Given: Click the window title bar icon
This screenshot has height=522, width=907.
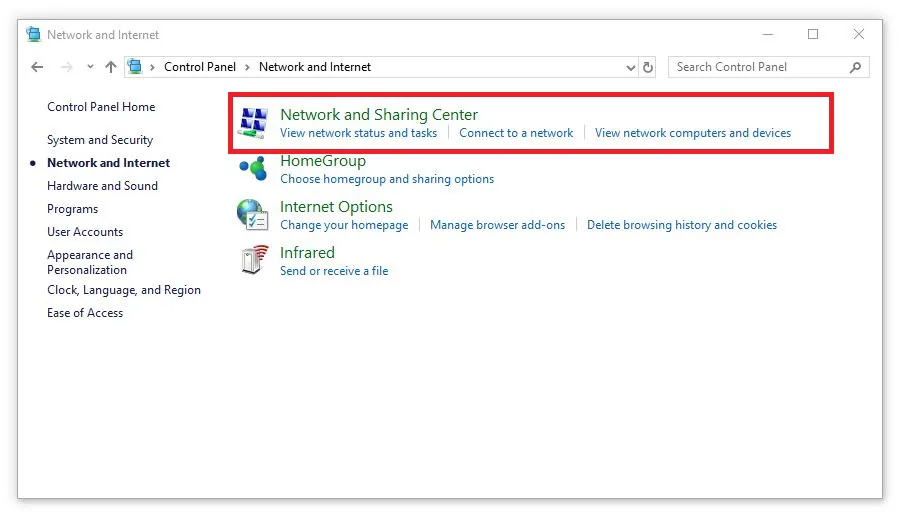Looking at the screenshot, I should 34,34.
